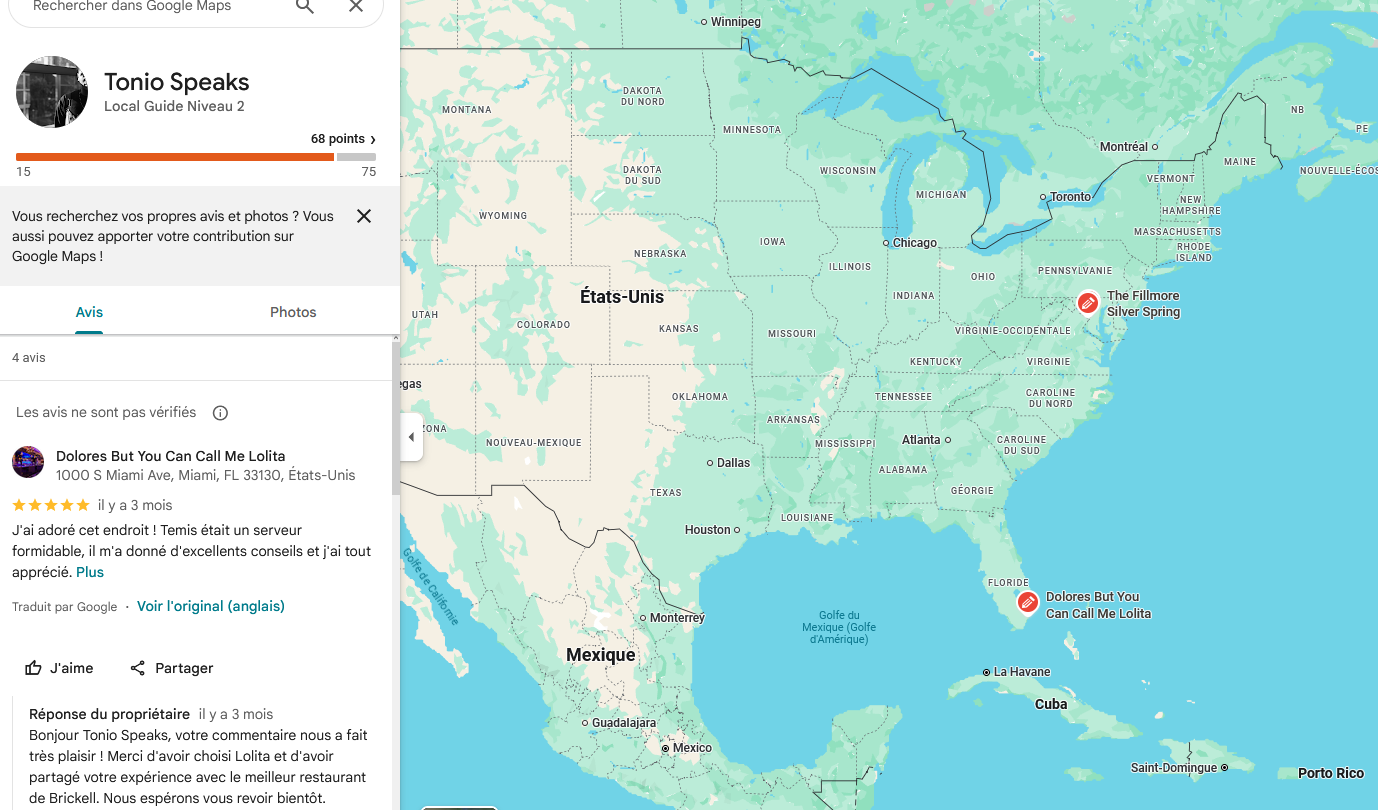Expand the review with the Plus link
1378x810 pixels.
90,572
